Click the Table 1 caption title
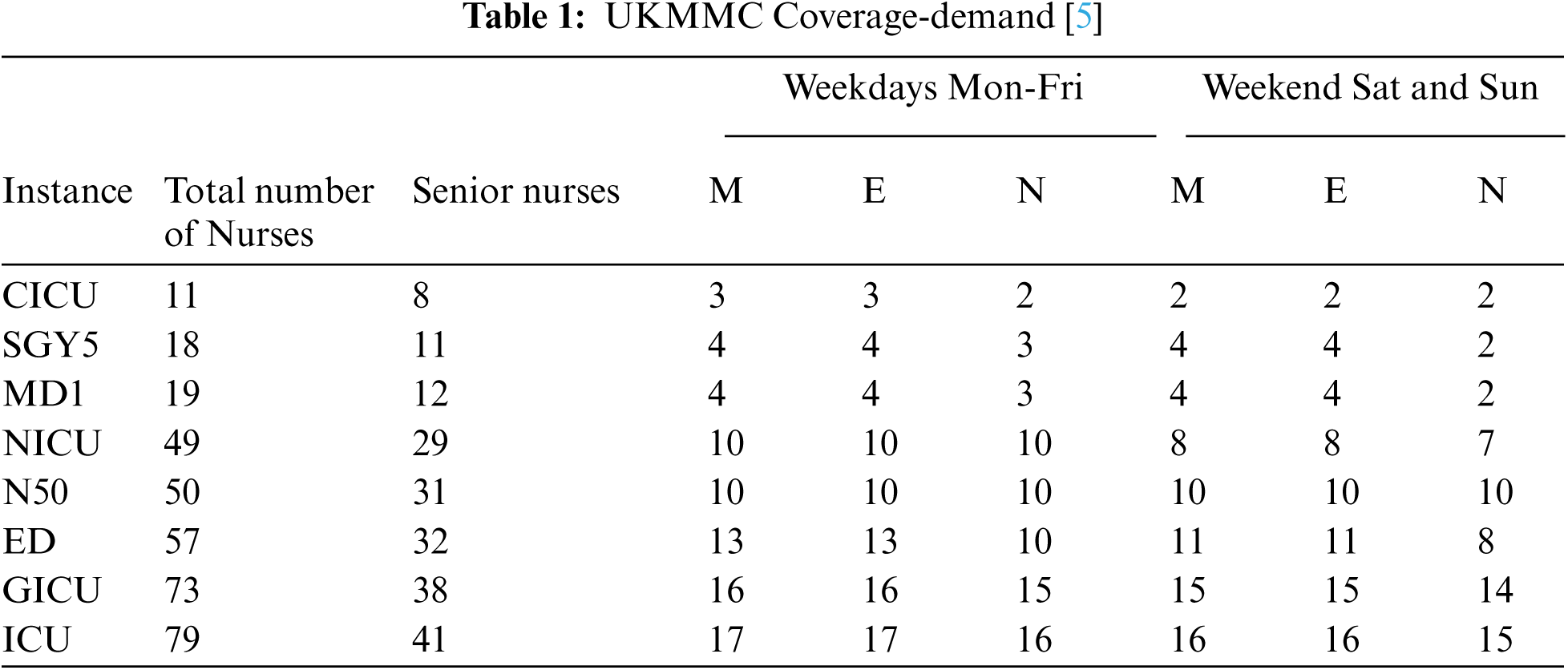Viewport: 1568px width, 670px height. [x=782, y=17]
